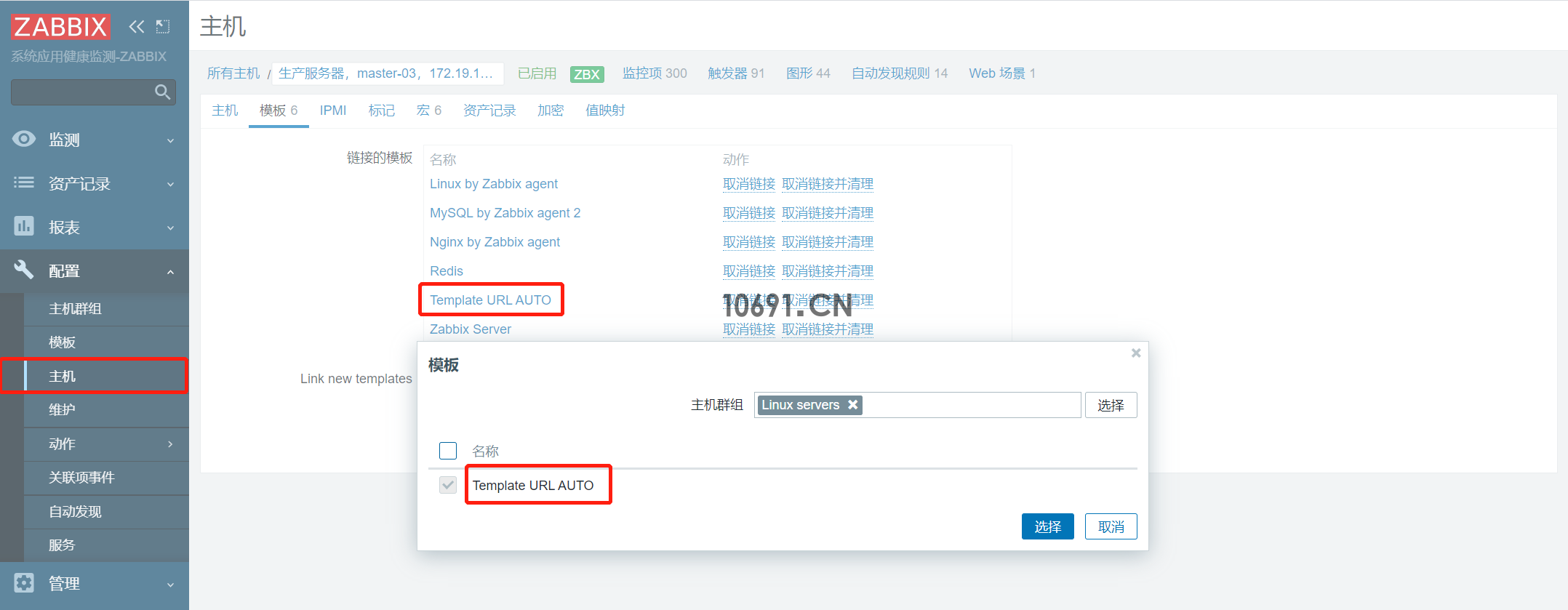Open the Redis template link

[x=447, y=271]
